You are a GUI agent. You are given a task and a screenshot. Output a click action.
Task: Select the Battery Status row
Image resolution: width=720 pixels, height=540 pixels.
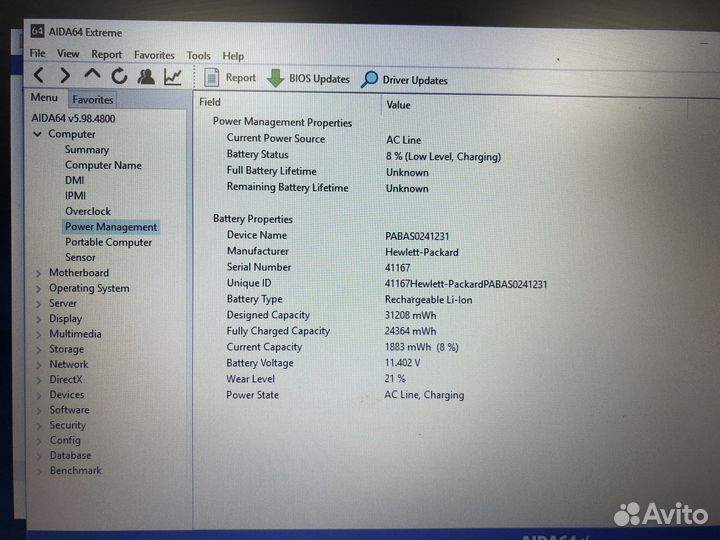coord(363,155)
